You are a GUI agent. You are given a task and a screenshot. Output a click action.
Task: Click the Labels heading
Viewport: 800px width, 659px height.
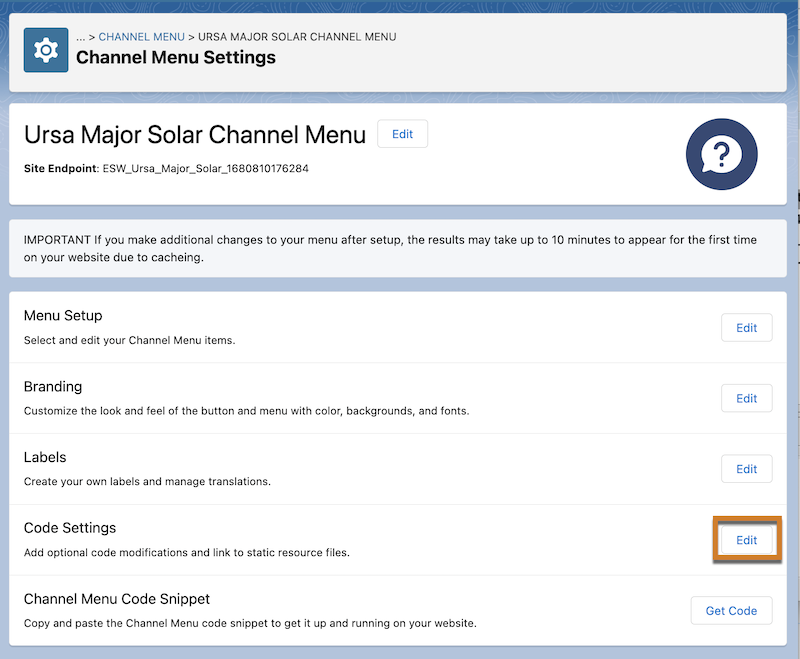45,457
